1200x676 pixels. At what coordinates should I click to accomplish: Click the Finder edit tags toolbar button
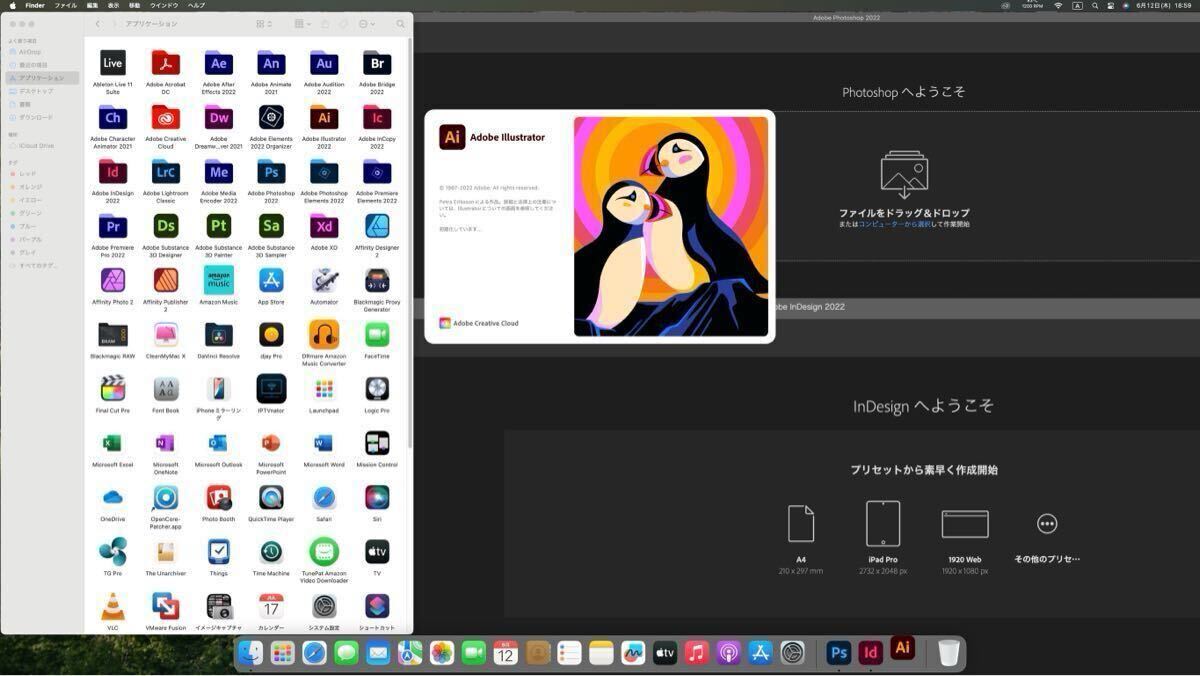343,24
